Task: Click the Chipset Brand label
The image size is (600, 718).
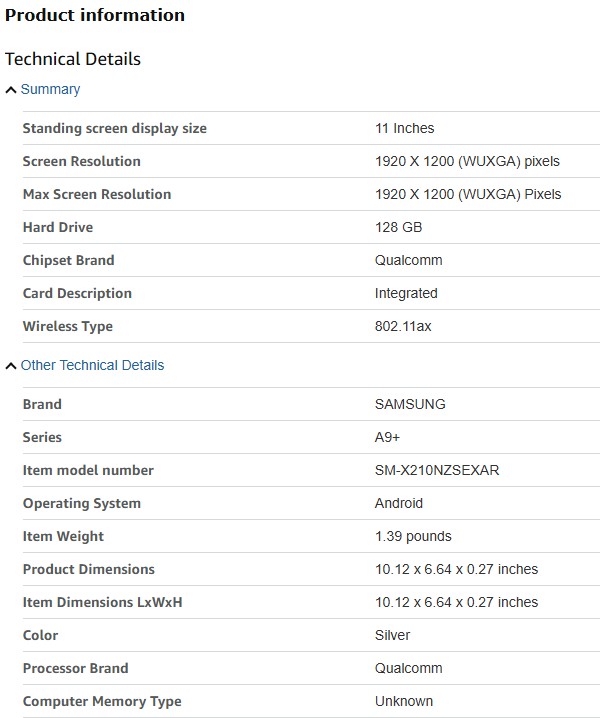Action: pos(69,260)
